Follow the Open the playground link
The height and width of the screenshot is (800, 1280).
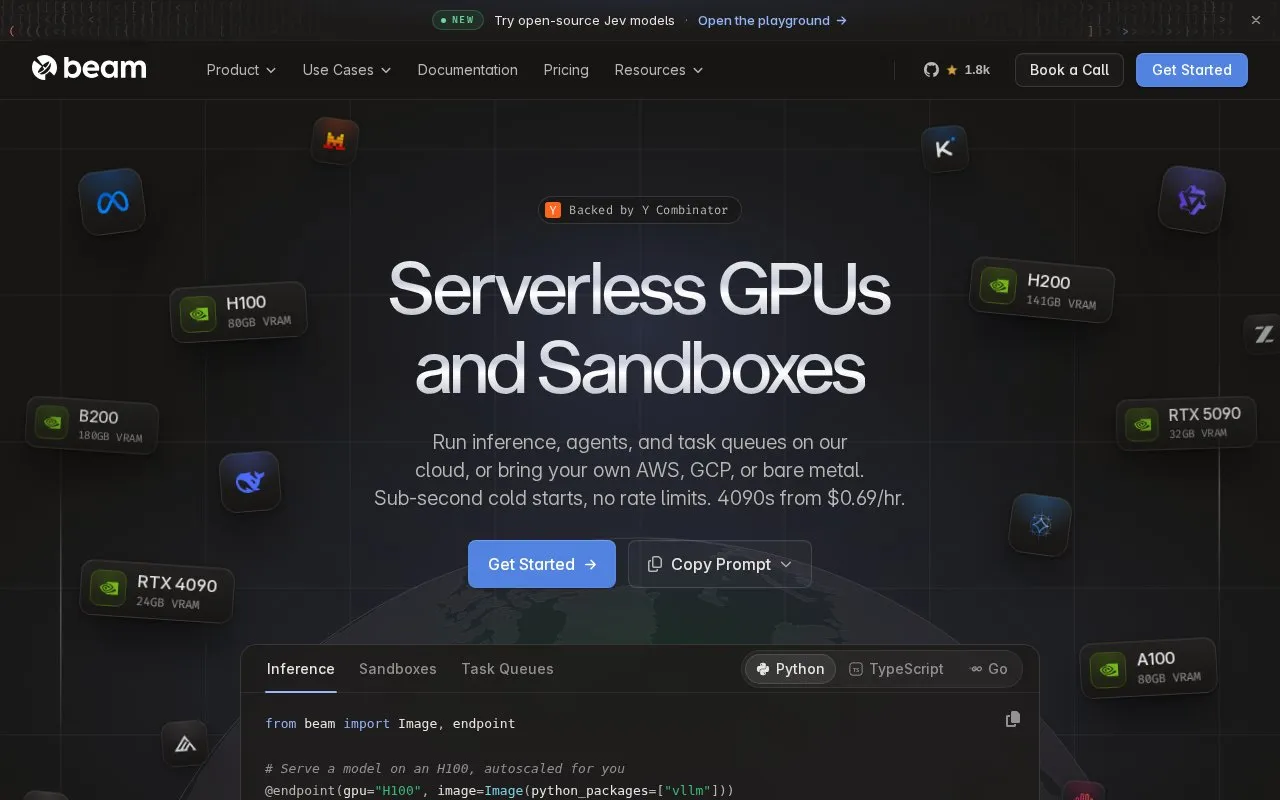click(772, 20)
